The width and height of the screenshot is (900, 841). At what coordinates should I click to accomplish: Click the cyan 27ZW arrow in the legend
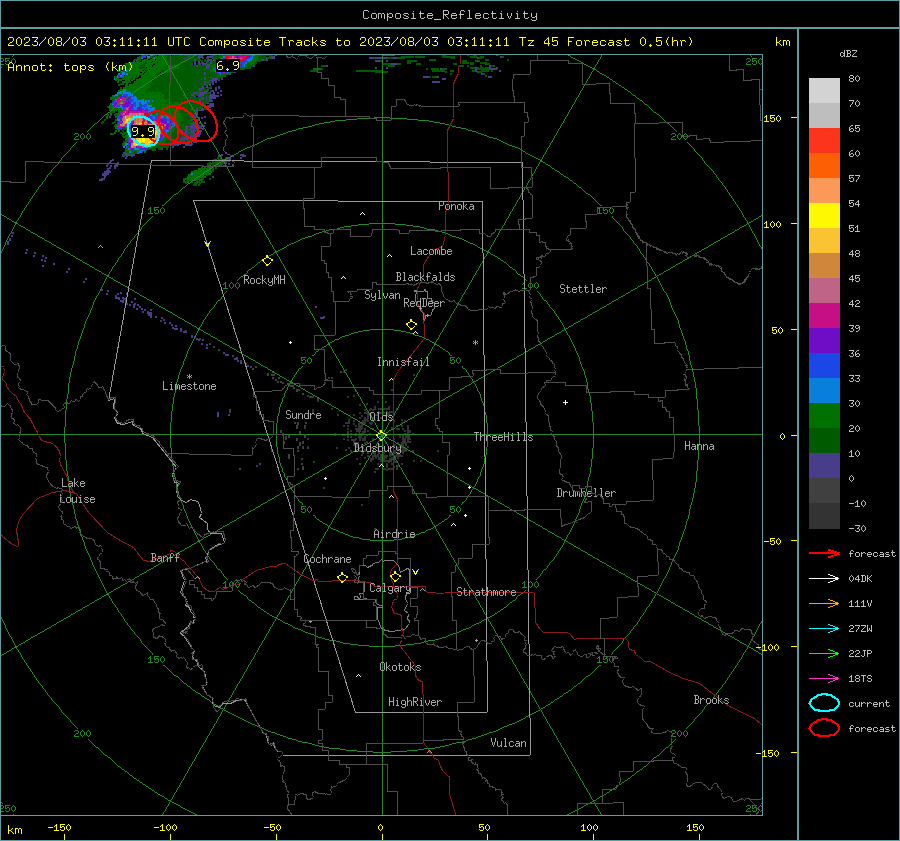click(x=824, y=629)
